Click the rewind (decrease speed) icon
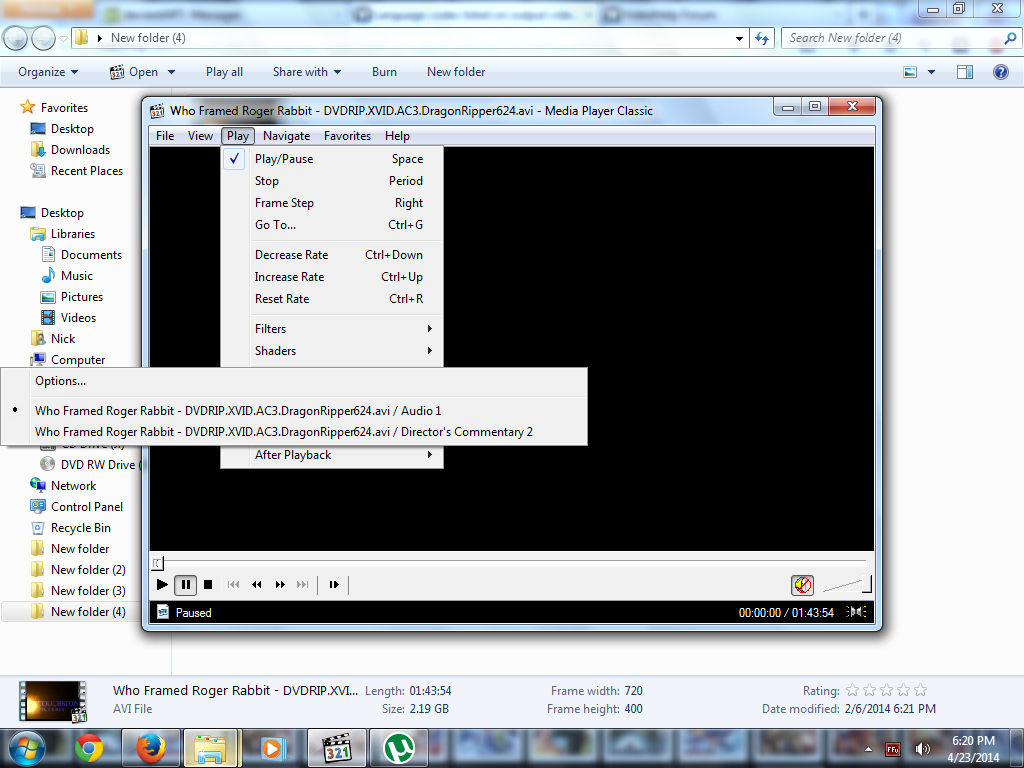1024x768 pixels. tap(257, 584)
